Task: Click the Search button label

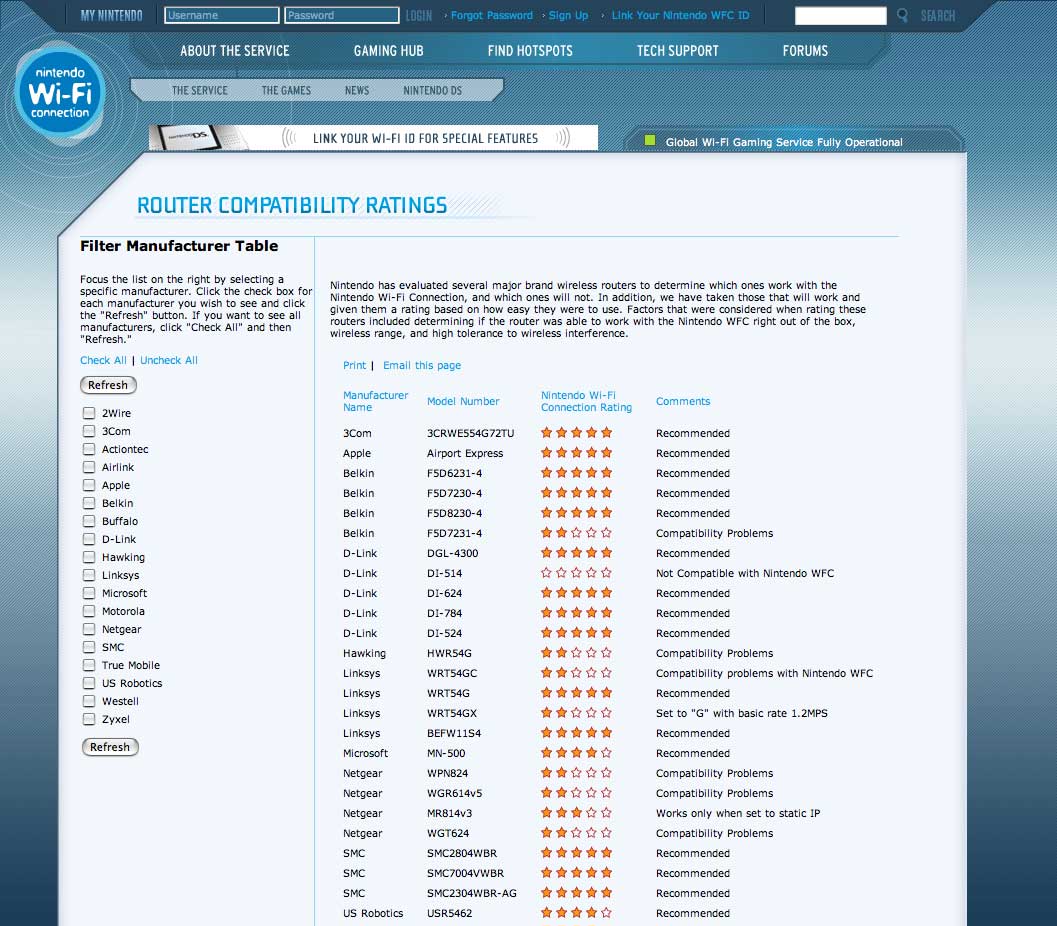Action: click(x=938, y=16)
